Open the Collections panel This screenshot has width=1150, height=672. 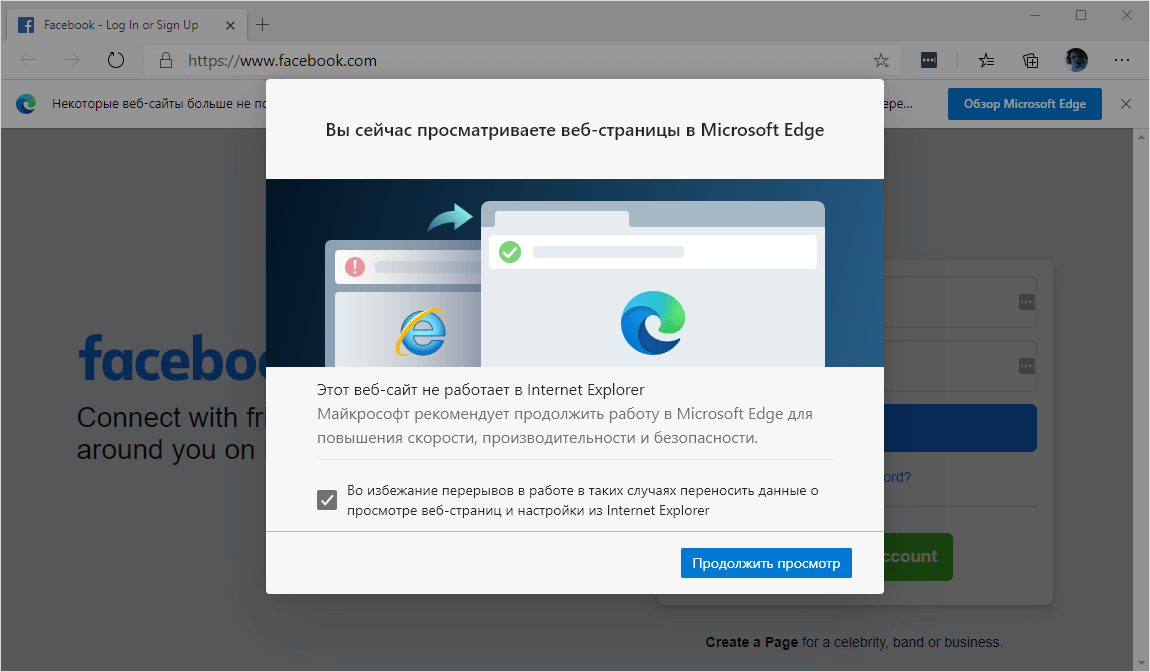coord(1031,60)
